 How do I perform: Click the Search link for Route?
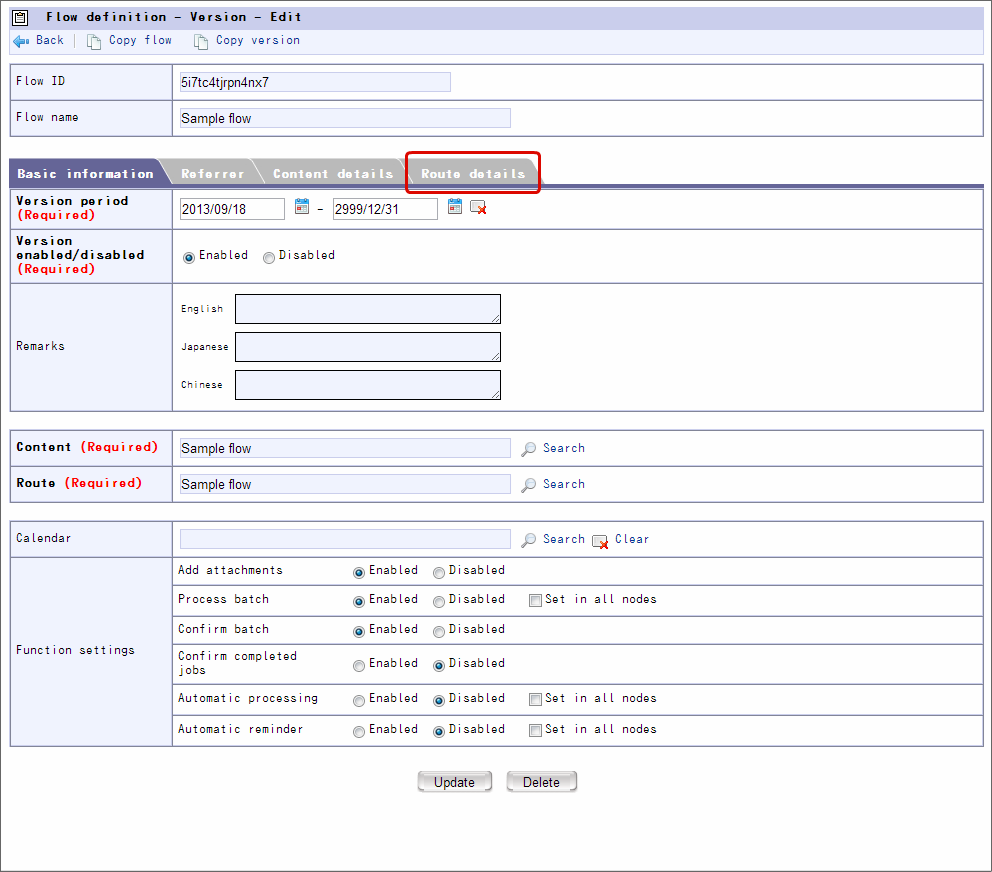[x=564, y=484]
